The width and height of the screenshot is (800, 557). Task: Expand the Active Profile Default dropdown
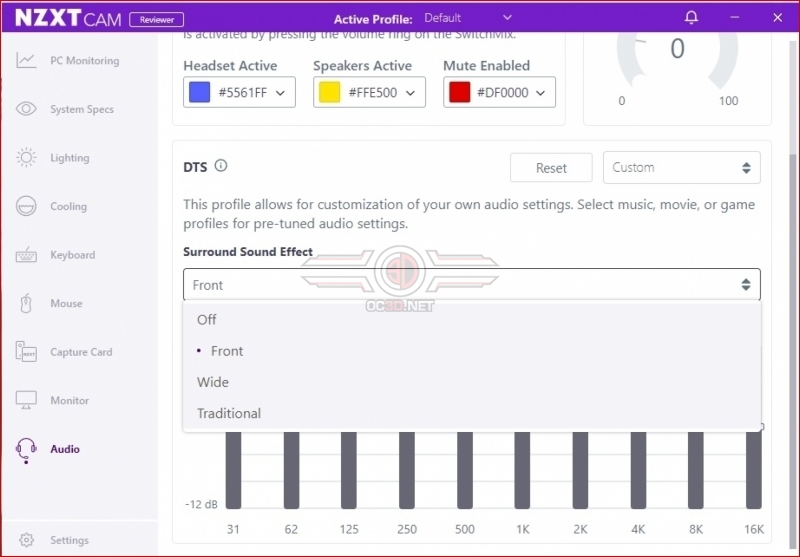coord(468,18)
